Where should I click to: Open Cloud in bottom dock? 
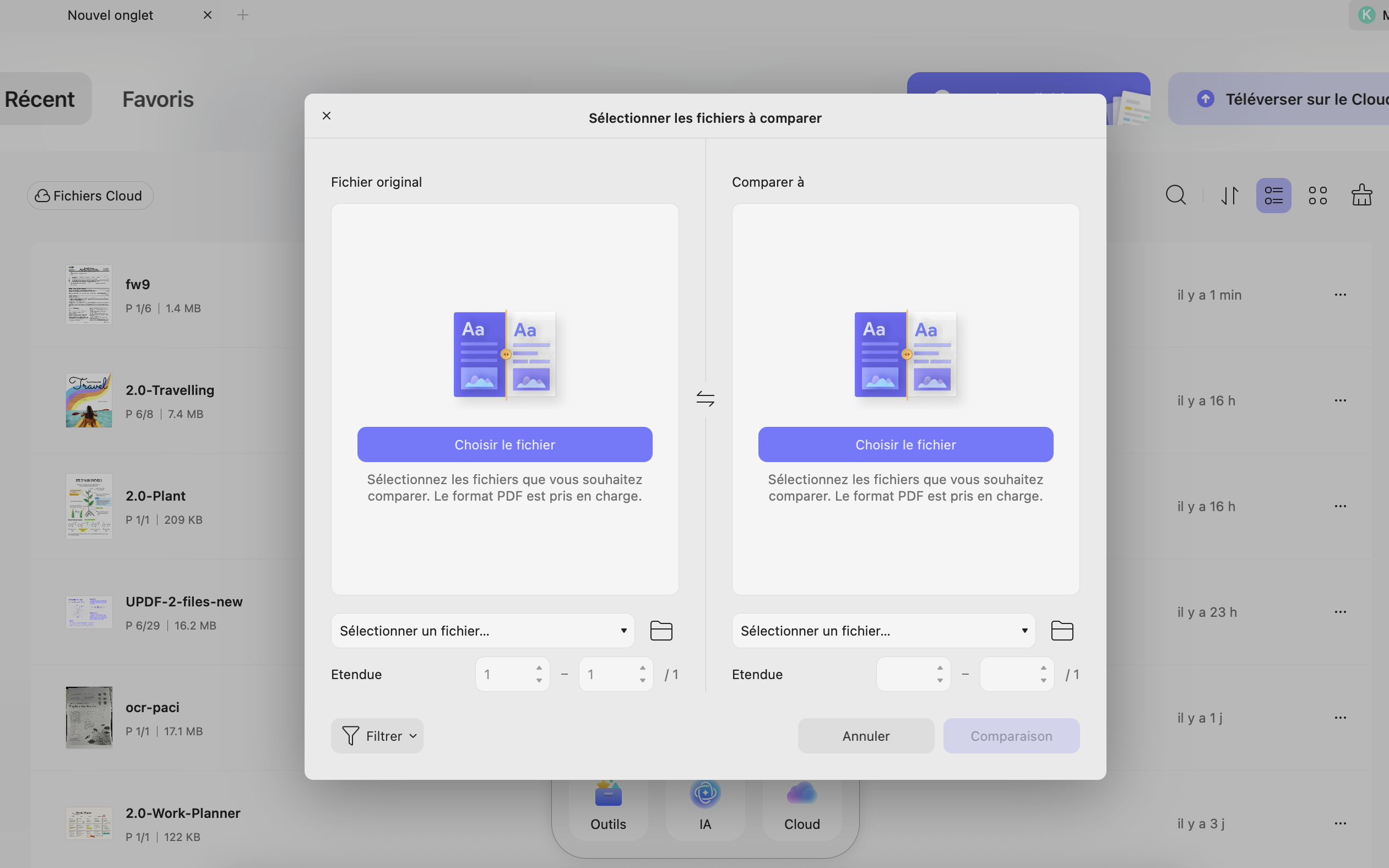click(x=802, y=810)
